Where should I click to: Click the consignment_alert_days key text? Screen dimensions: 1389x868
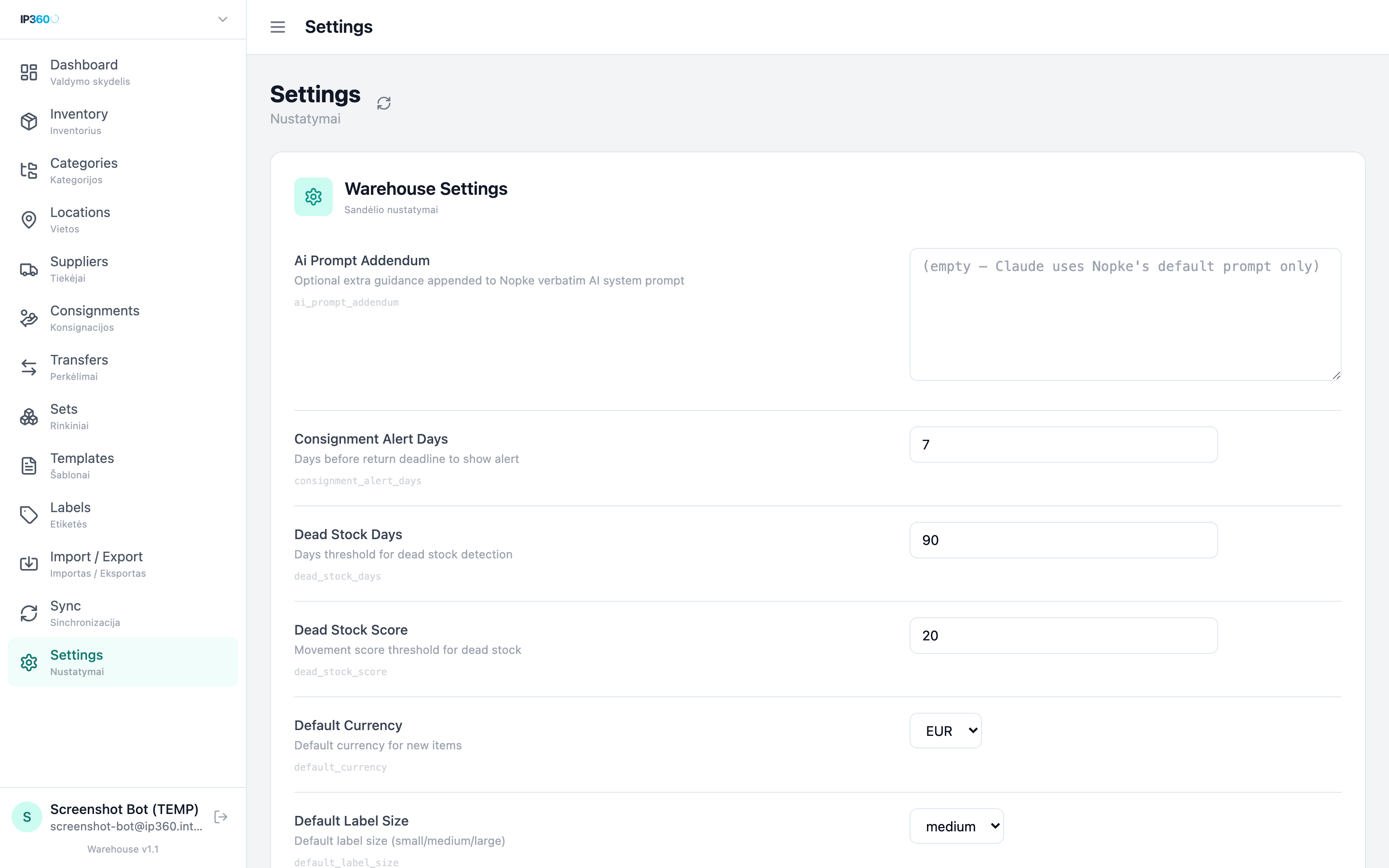(x=357, y=481)
